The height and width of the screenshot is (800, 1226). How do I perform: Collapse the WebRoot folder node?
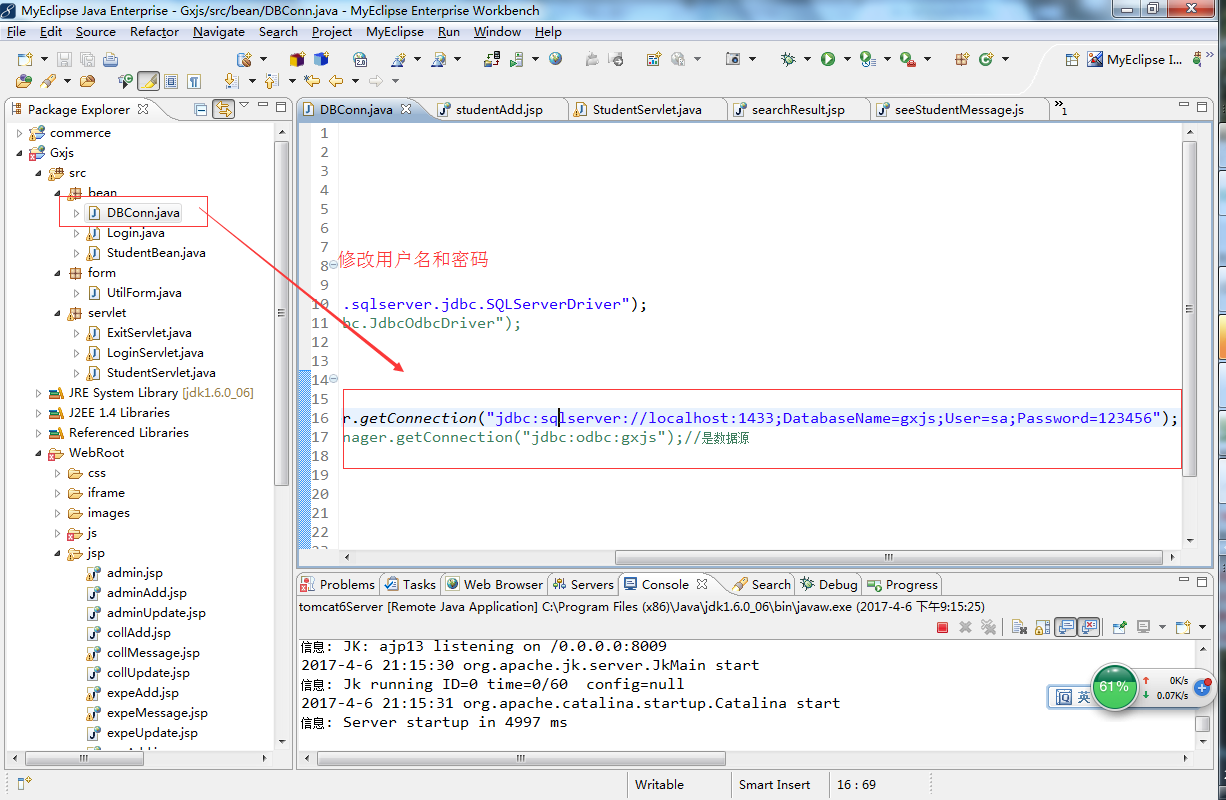pyautogui.click(x=38, y=453)
